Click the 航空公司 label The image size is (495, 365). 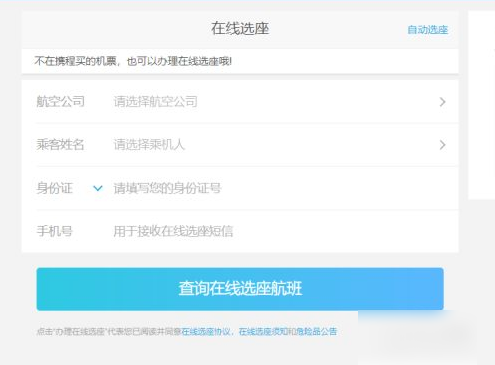(60, 101)
